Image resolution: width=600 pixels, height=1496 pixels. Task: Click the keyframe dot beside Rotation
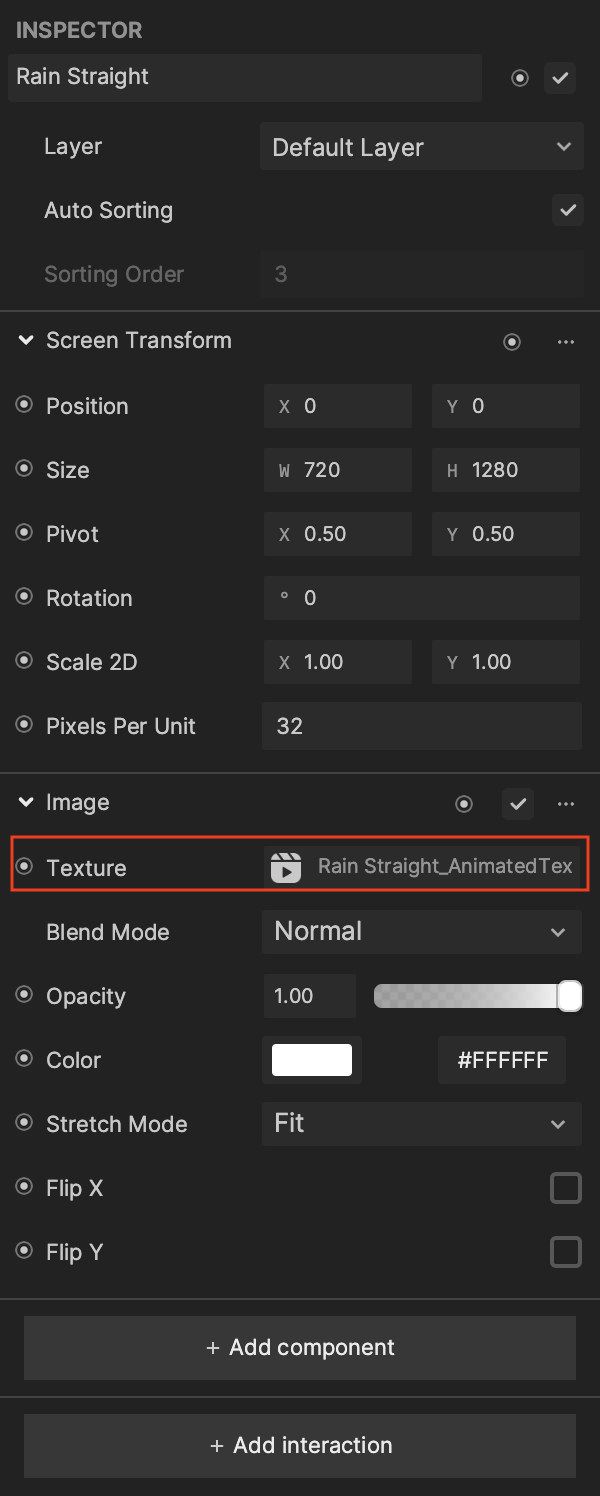pos(24,597)
